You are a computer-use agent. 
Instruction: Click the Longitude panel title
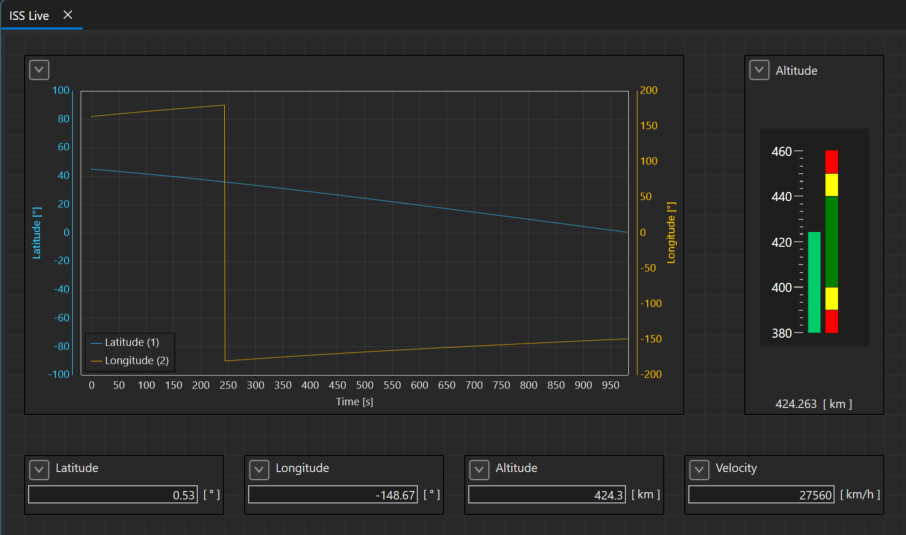tap(302, 468)
